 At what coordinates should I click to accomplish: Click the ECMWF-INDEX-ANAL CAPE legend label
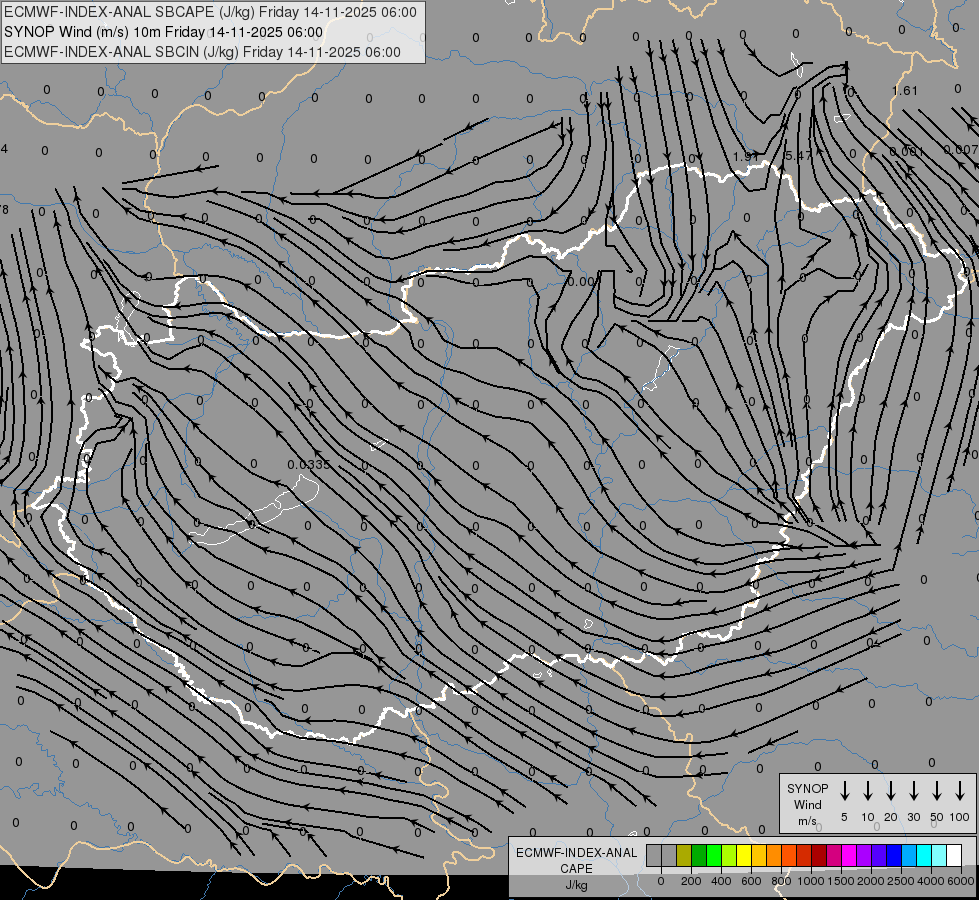click(576, 860)
